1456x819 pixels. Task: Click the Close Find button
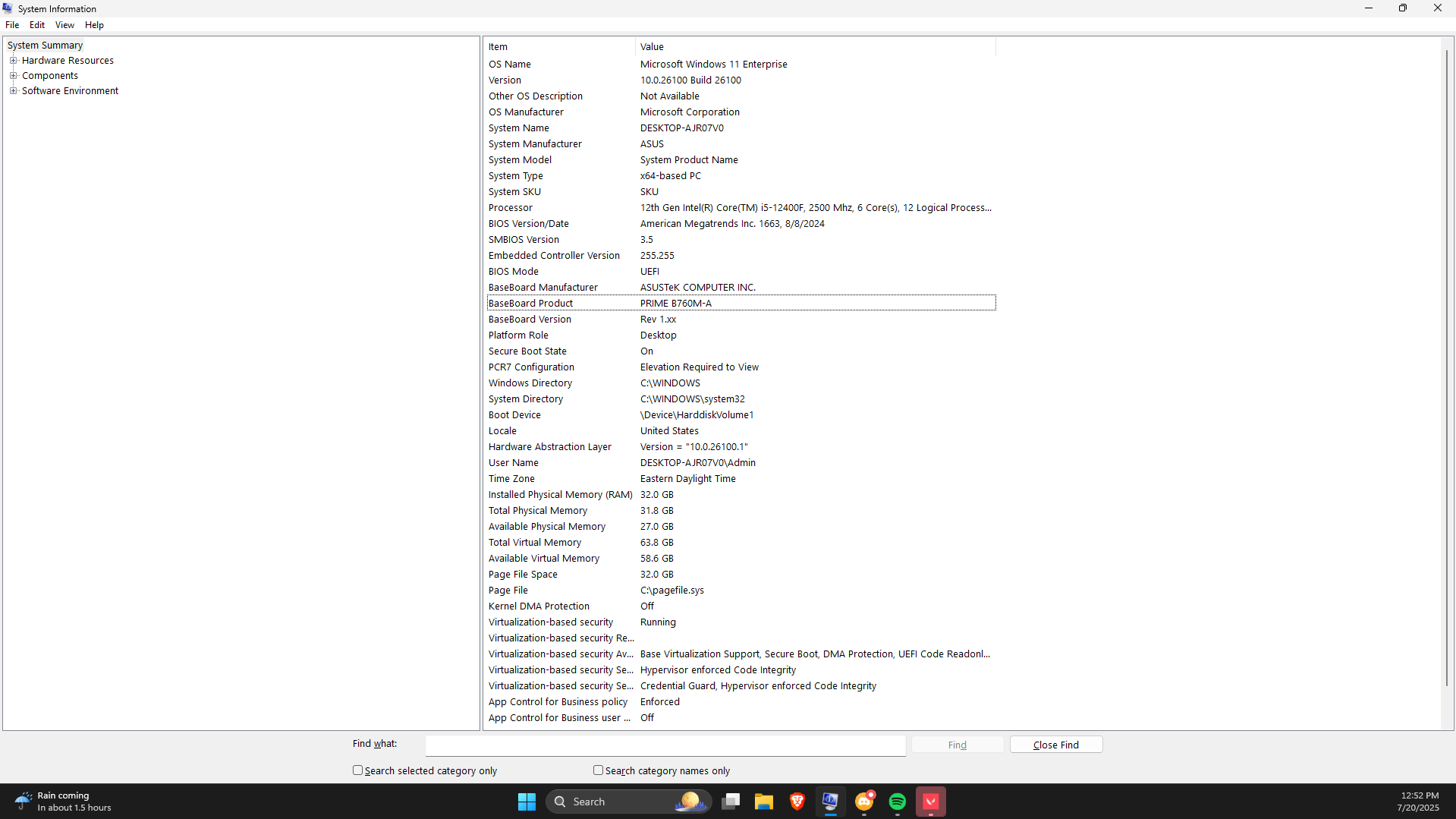point(1056,745)
